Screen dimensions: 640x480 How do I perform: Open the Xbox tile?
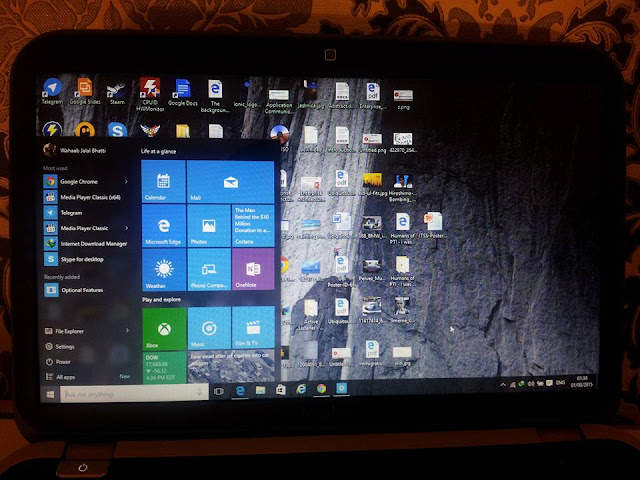[164, 329]
